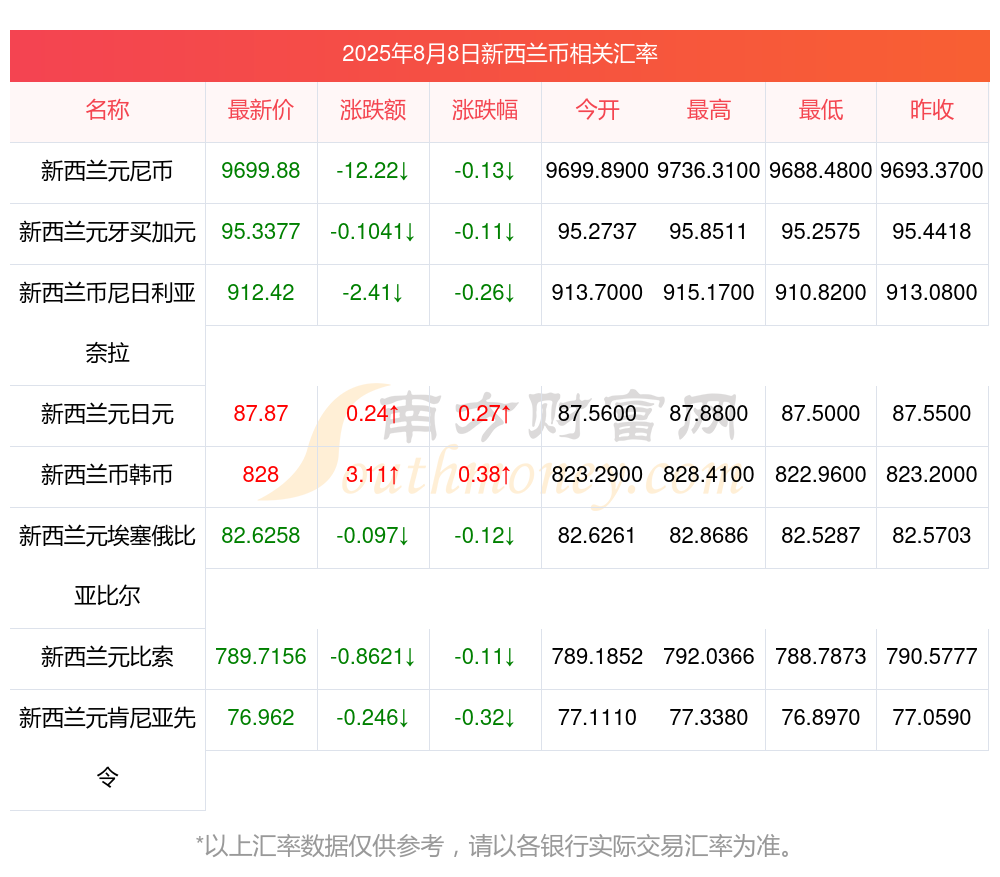Select the 今开 column header
This screenshot has width=1000, height=877.
(x=597, y=110)
